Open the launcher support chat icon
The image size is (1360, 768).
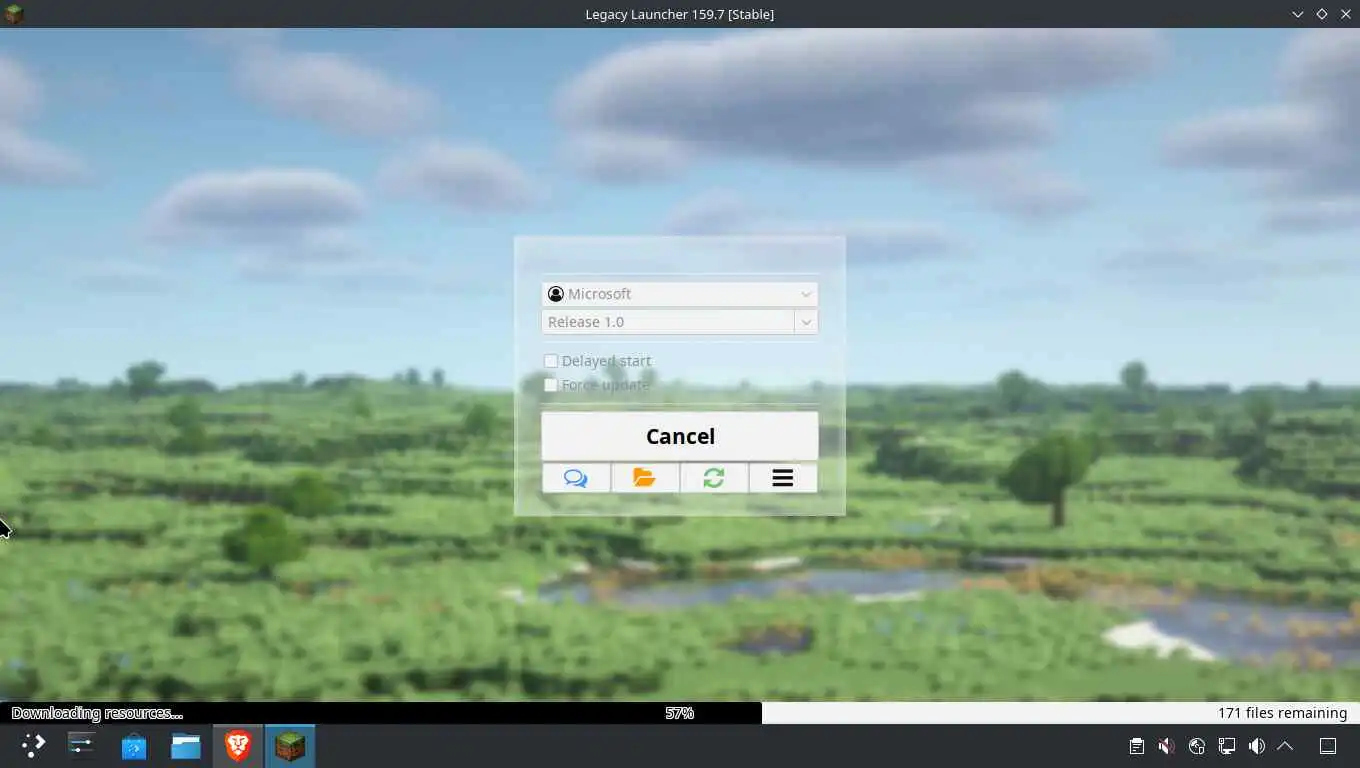pos(576,478)
